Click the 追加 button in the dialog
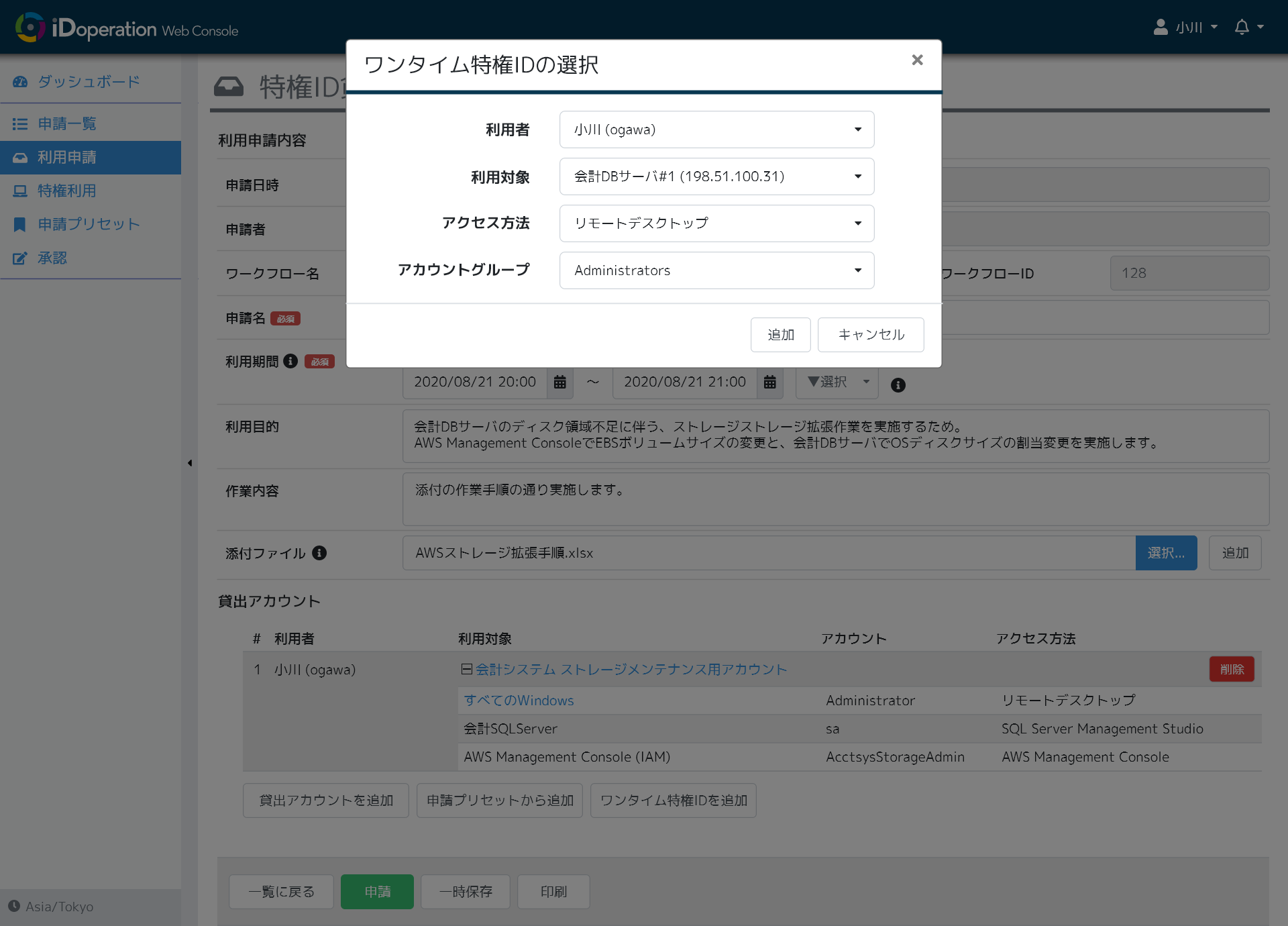The height and width of the screenshot is (926, 1288). click(780, 334)
